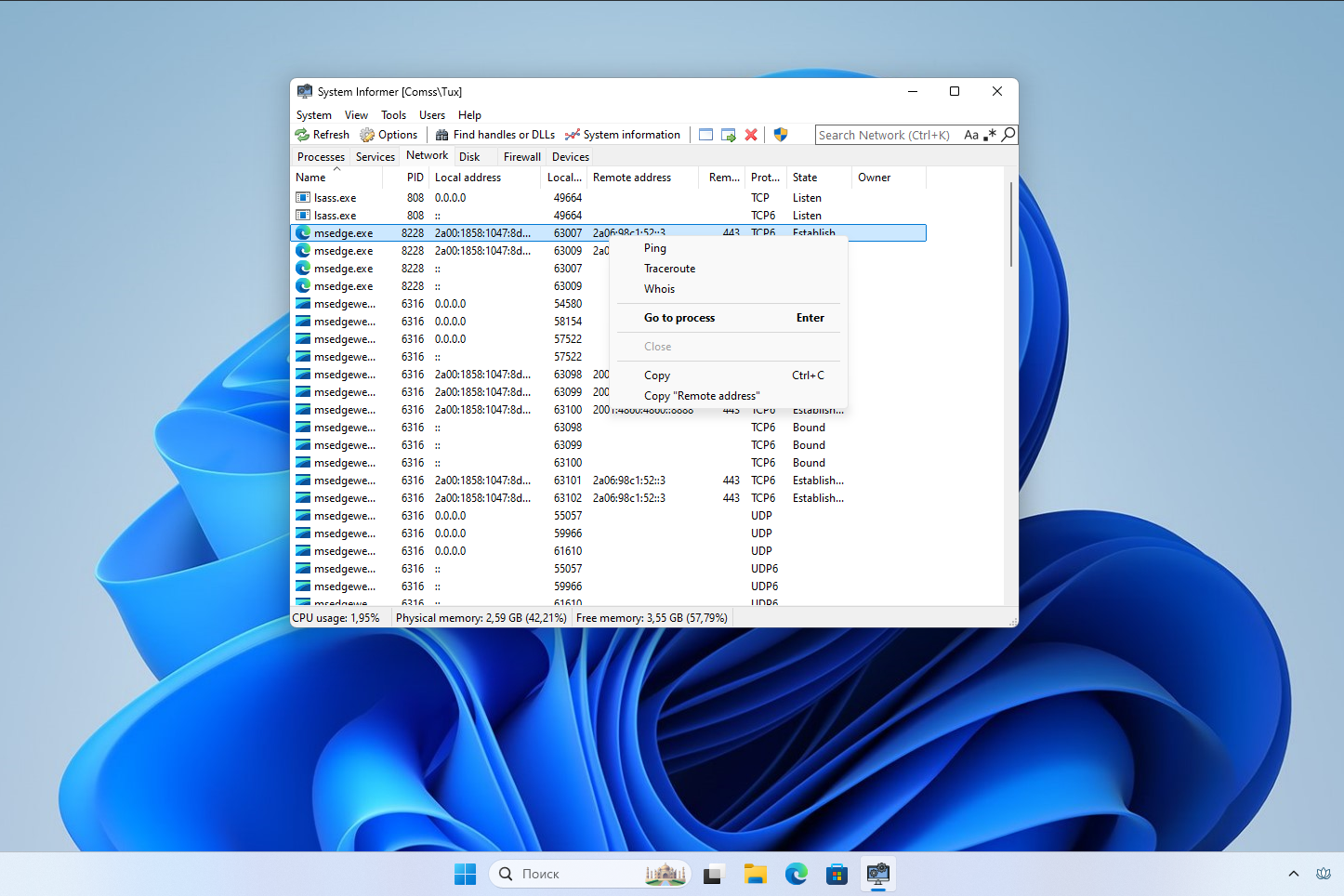Screen dimensions: 1344x896
Task: Select Whois in the context menu
Action: click(x=659, y=289)
